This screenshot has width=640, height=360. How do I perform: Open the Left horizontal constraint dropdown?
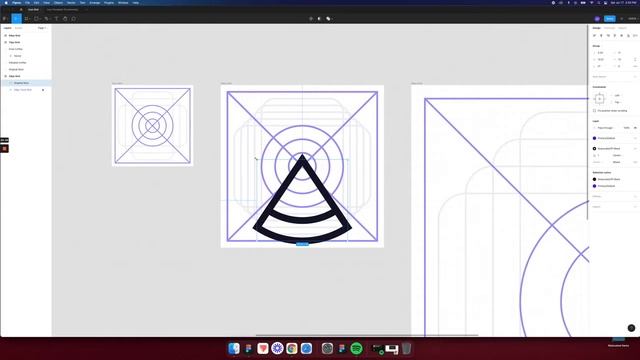[617, 96]
